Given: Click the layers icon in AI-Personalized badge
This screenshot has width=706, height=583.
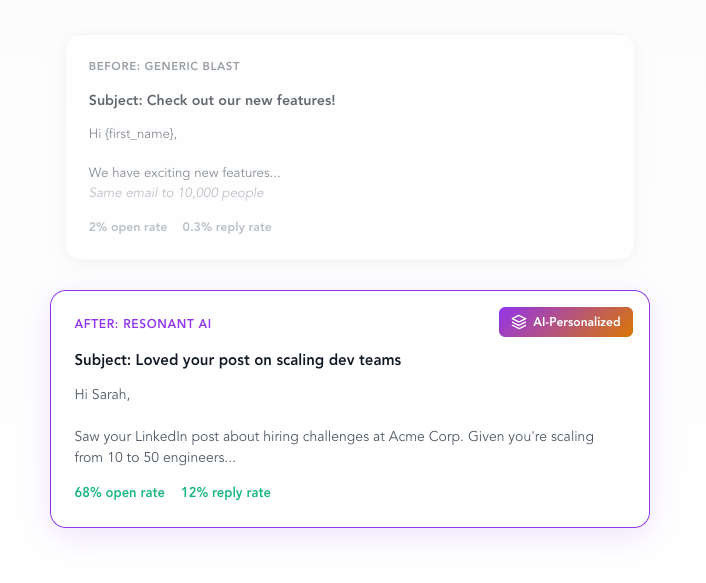Looking at the screenshot, I should point(519,322).
